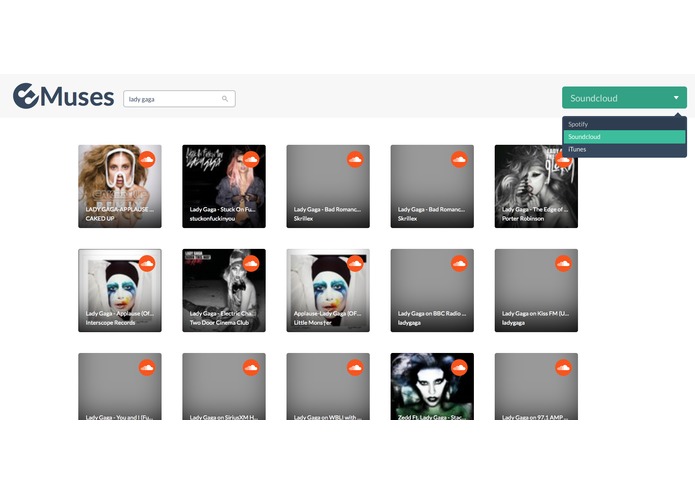Open the Zedd Ft. Lady Gaga artwork
The height and width of the screenshot is (494, 695).
pos(432,386)
